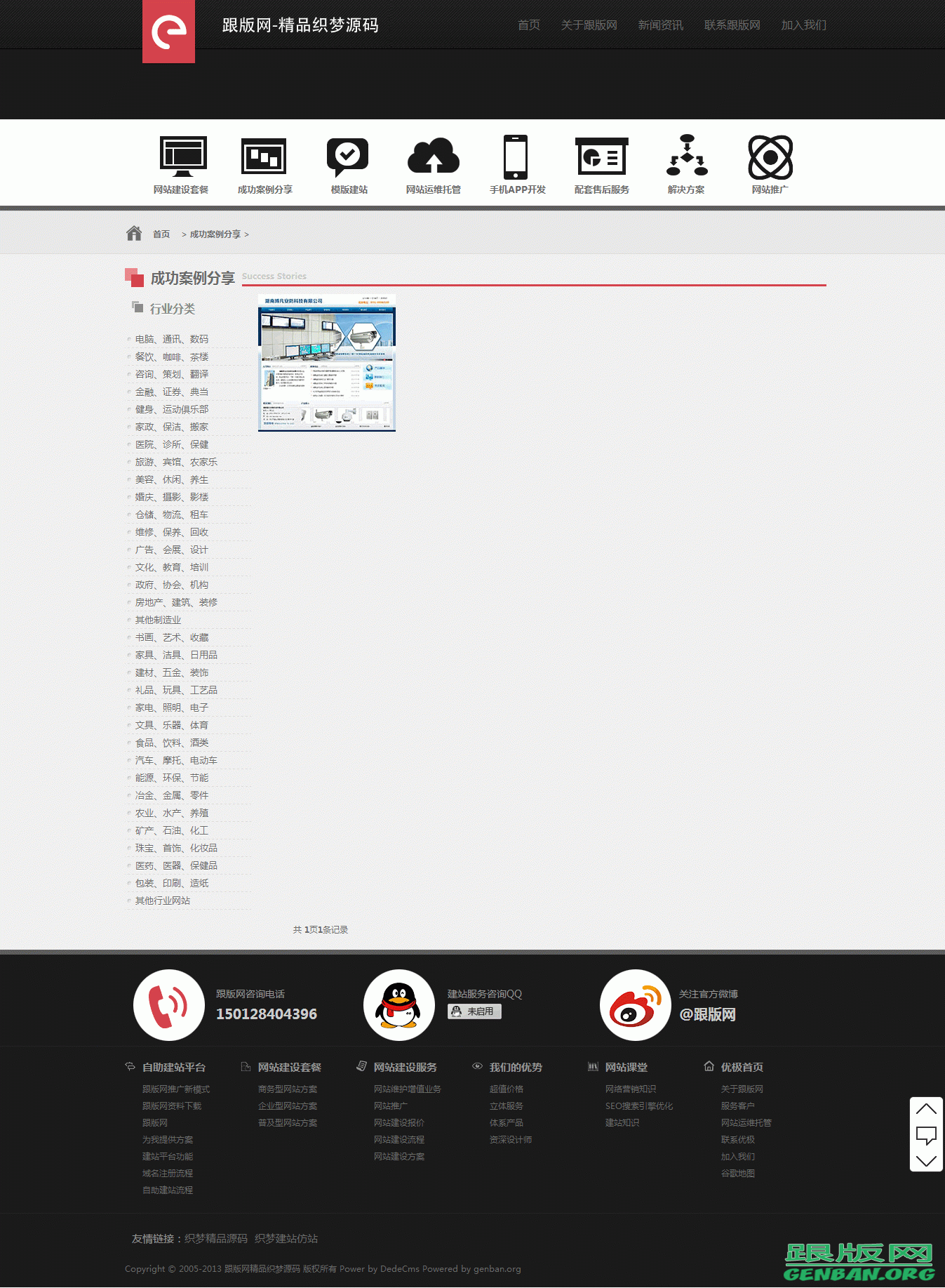Open the 解决方案 flowchart icon
The width and height of the screenshot is (945, 1288).
click(x=686, y=157)
